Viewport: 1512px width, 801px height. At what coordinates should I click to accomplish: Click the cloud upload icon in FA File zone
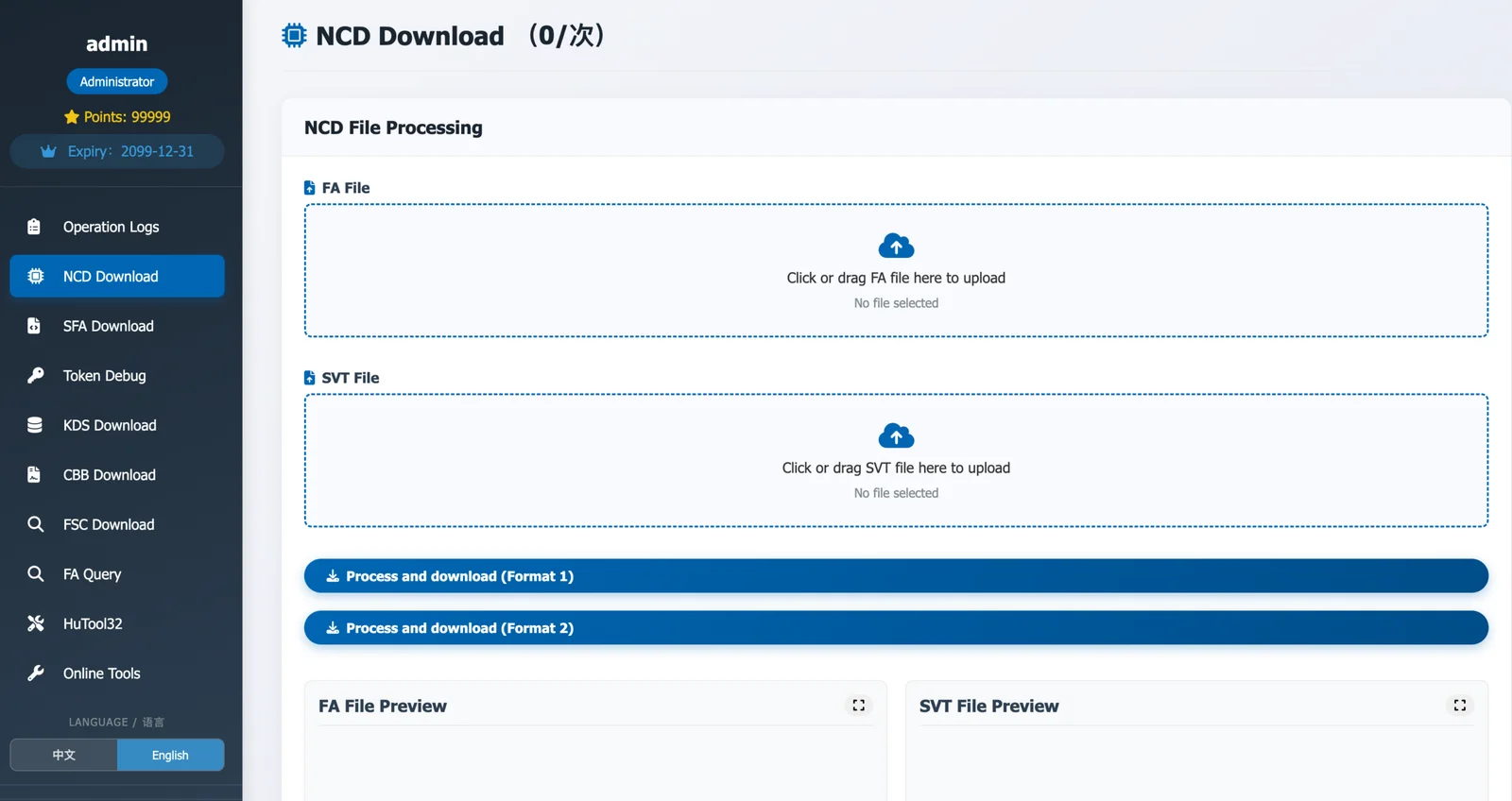pyautogui.click(x=896, y=247)
